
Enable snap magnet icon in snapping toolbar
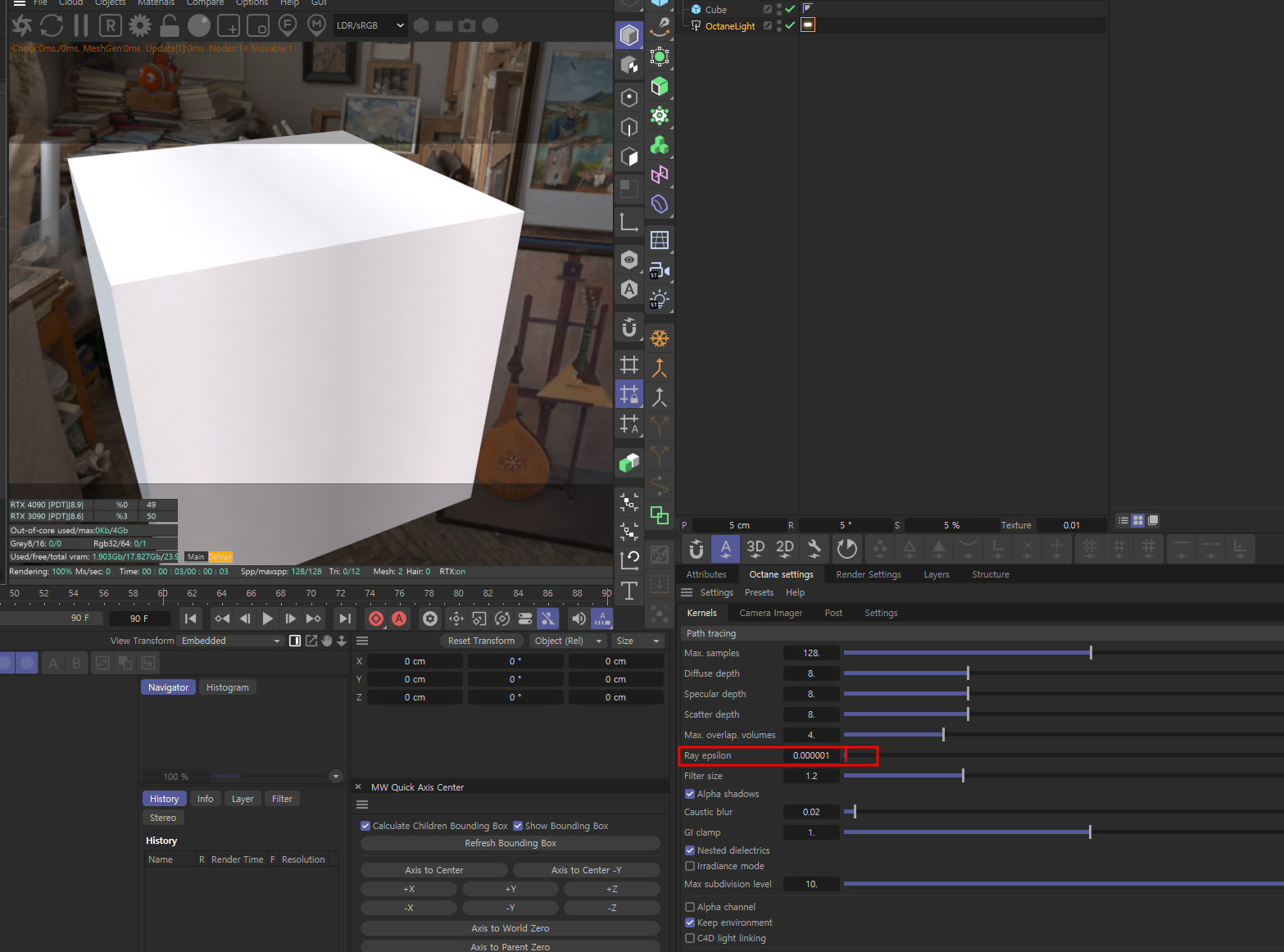(x=696, y=548)
